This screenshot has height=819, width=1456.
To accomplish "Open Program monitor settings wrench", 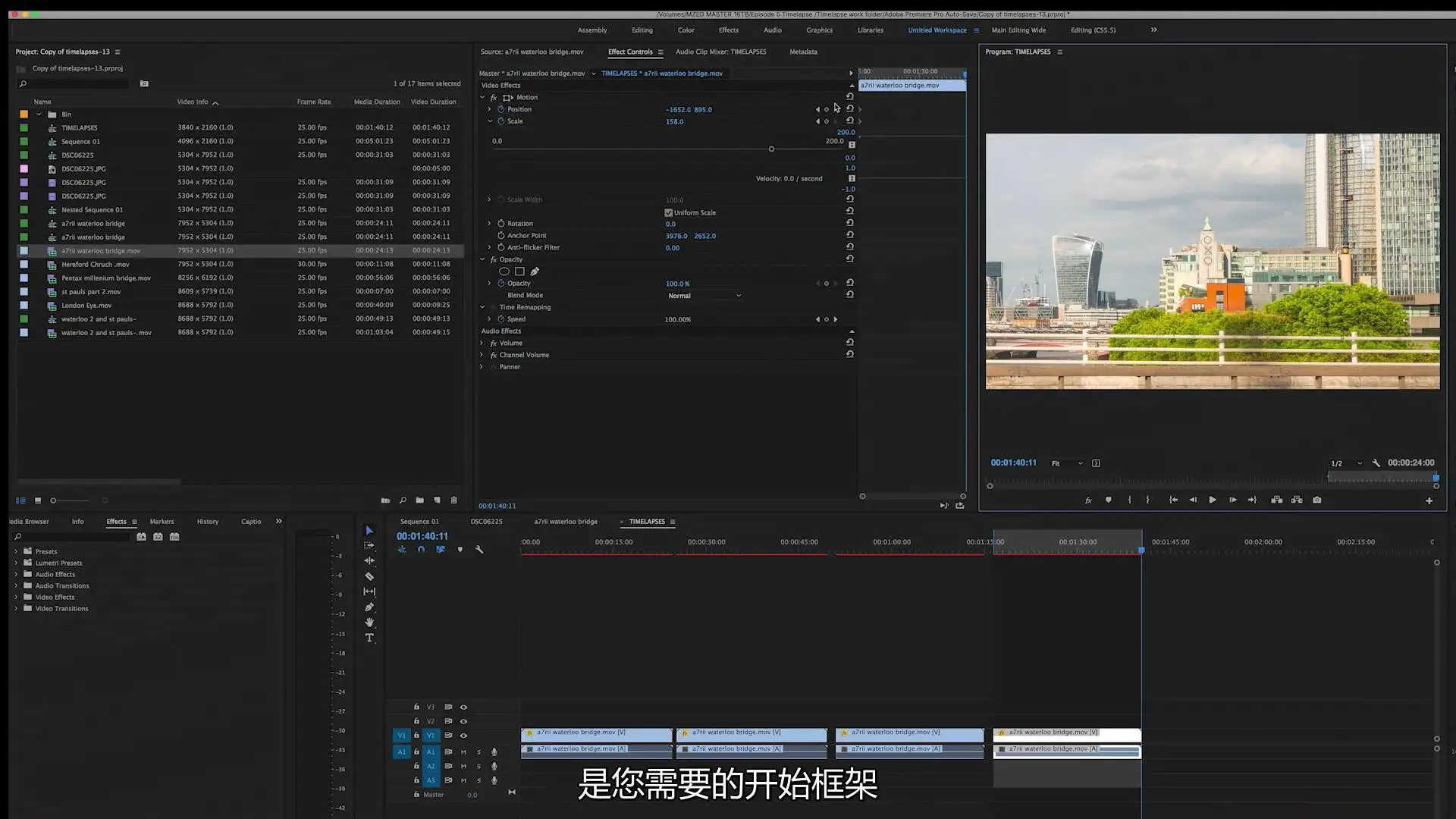I will click(1376, 463).
